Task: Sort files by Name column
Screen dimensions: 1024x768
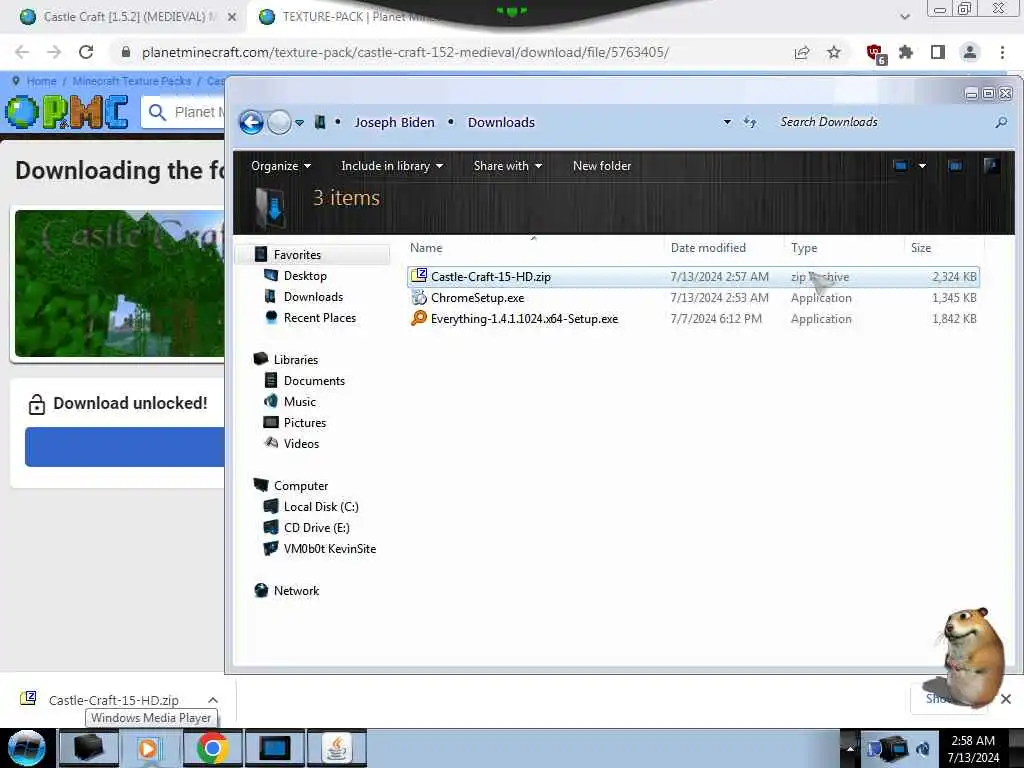Action: (426, 248)
